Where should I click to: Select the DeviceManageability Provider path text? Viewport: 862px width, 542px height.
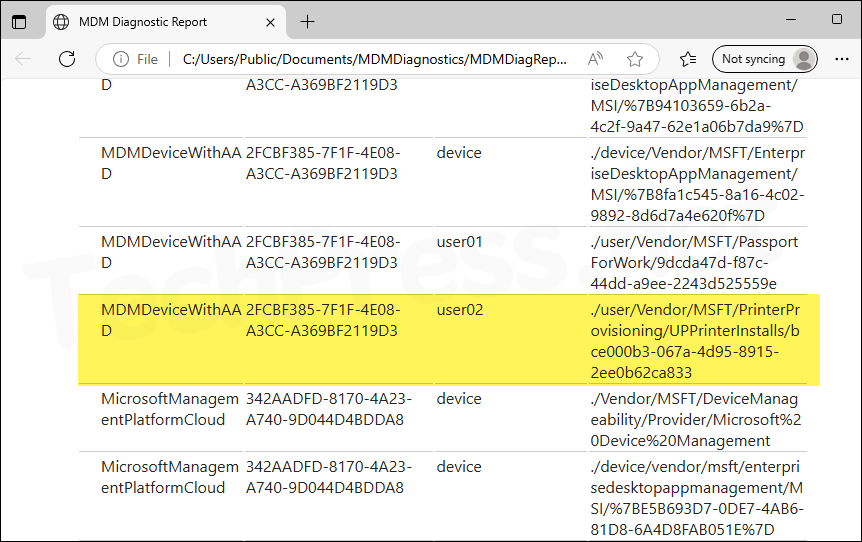click(x=695, y=420)
